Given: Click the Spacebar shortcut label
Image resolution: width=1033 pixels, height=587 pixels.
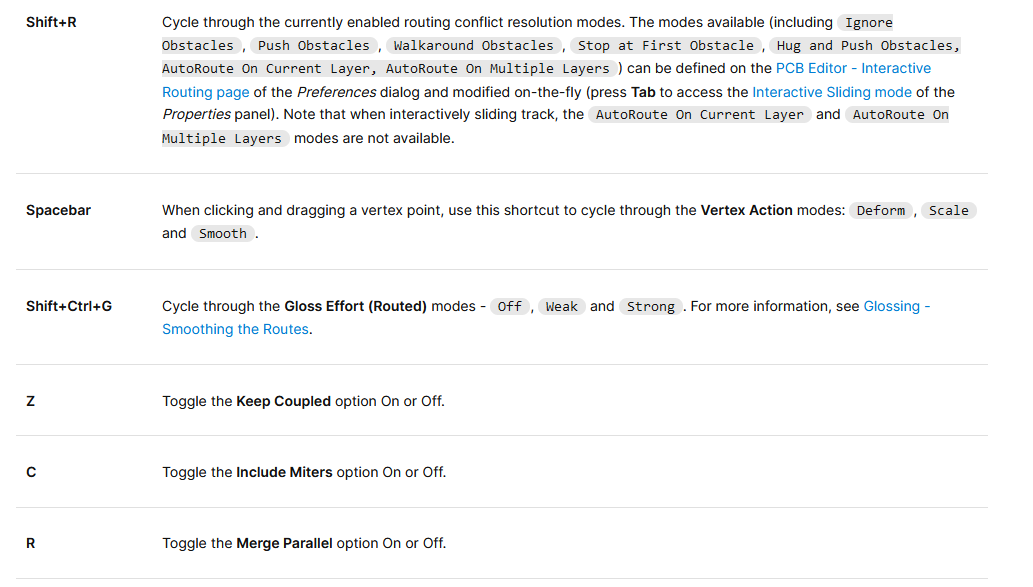Looking at the screenshot, I should click(58, 210).
